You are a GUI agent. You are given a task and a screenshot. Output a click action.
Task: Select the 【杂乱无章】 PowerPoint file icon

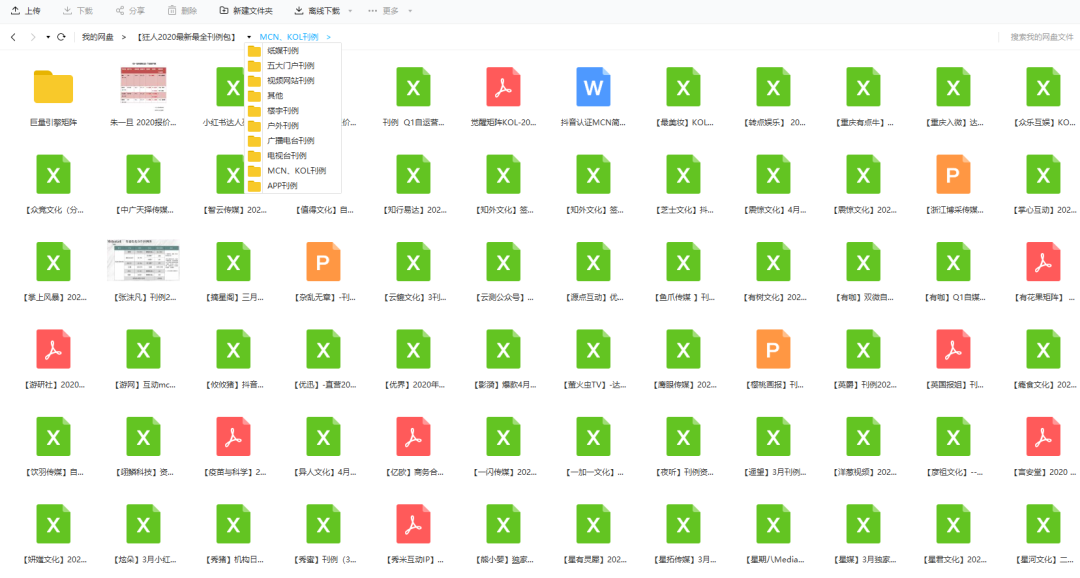323,262
